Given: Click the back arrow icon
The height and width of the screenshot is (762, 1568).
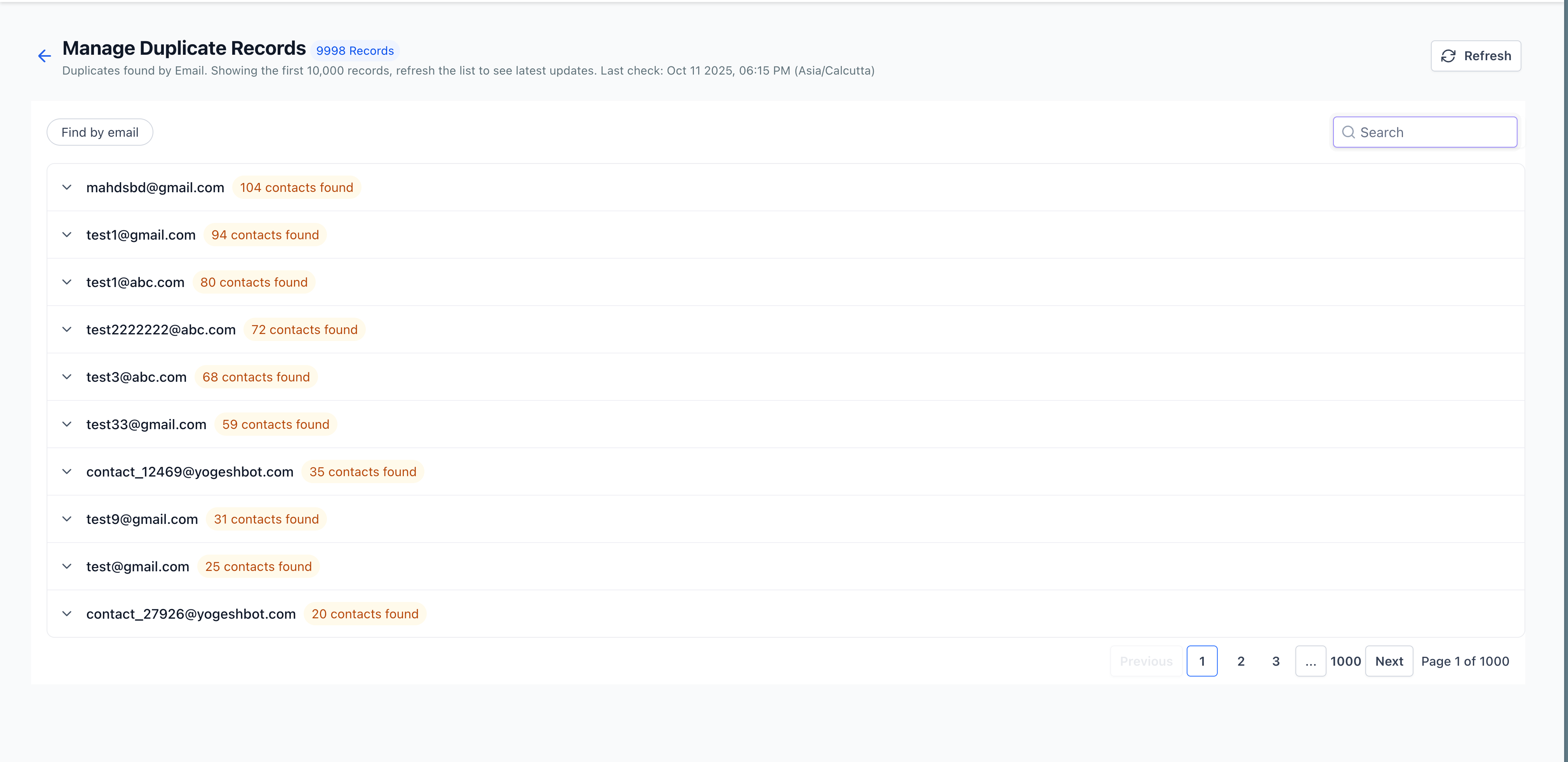Looking at the screenshot, I should (44, 56).
